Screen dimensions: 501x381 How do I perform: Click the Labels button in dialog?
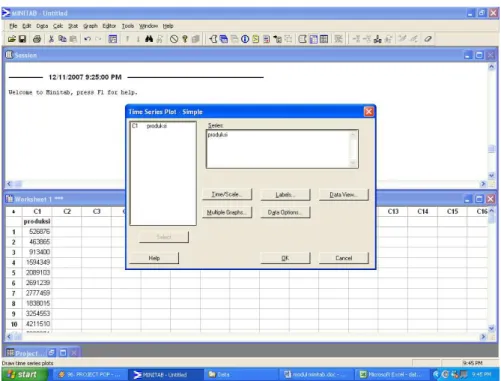tap(285, 195)
